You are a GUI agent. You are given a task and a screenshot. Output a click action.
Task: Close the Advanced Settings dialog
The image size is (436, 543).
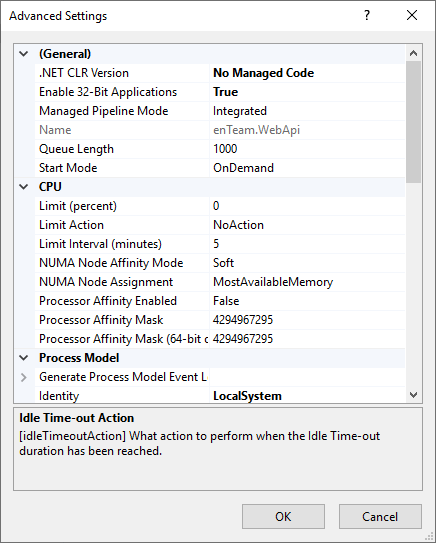(412, 16)
